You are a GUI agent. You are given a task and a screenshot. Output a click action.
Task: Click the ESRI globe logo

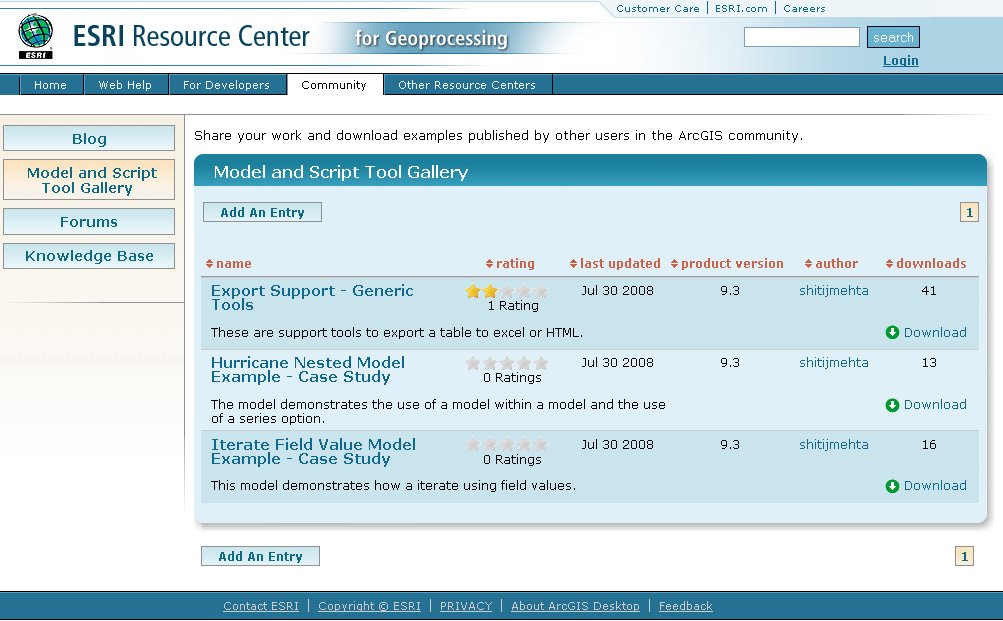[x=36, y=36]
